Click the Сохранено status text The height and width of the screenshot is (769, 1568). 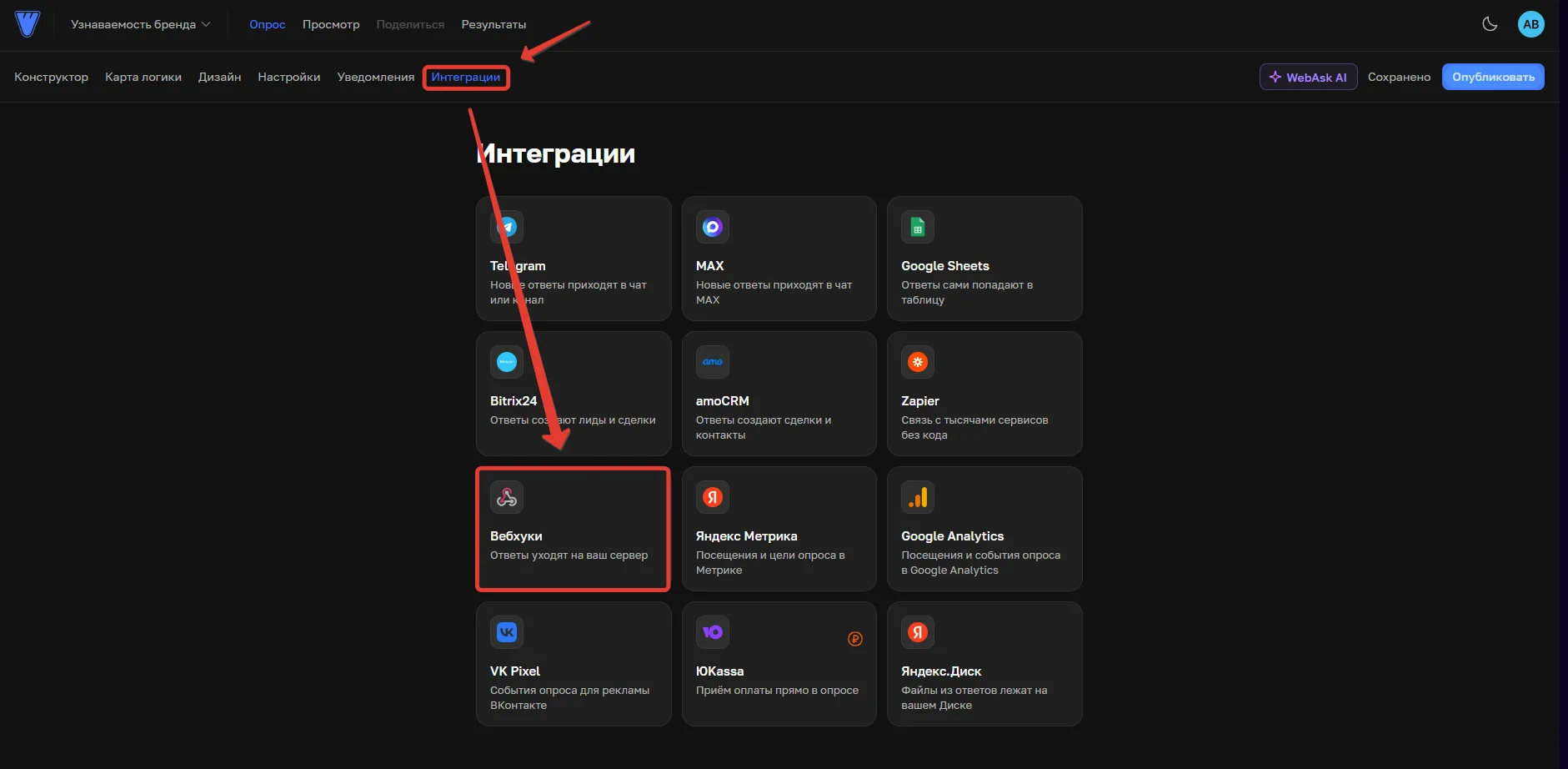pyautogui.click(x=1399, y=77)
